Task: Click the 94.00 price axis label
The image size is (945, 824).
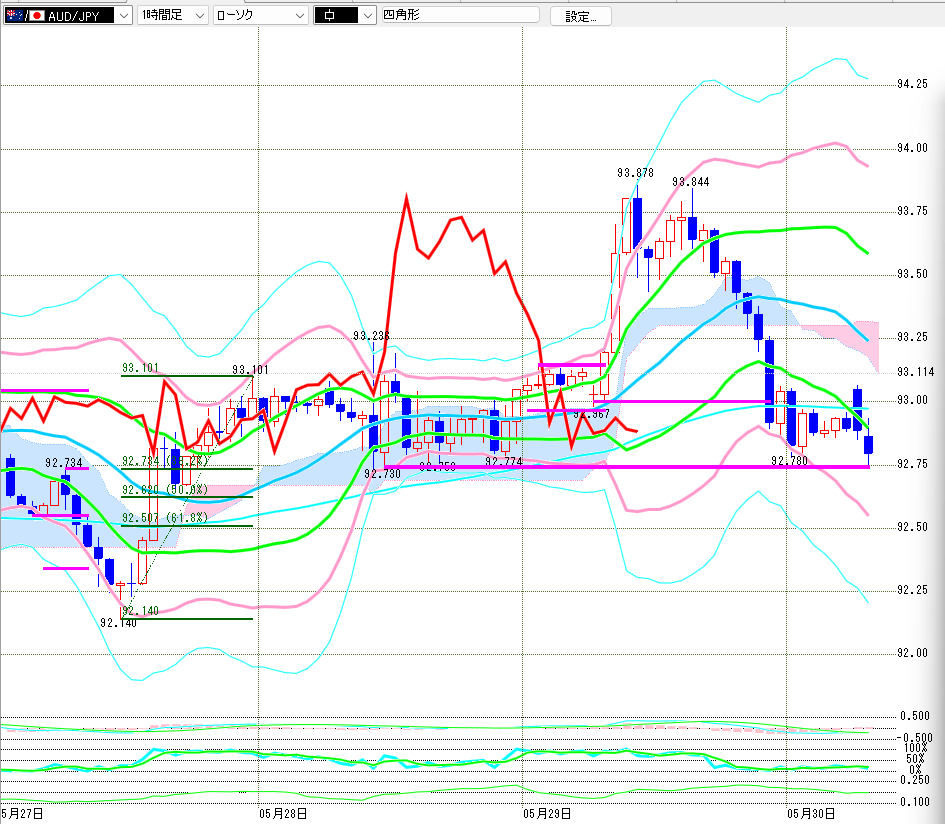Action: (x=912, y=148)
